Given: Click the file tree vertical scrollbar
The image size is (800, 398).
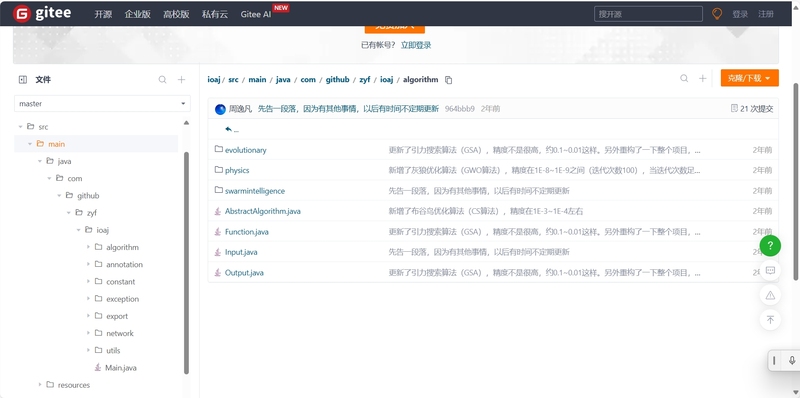Looking at the screenshot, I should coord(186,263).
